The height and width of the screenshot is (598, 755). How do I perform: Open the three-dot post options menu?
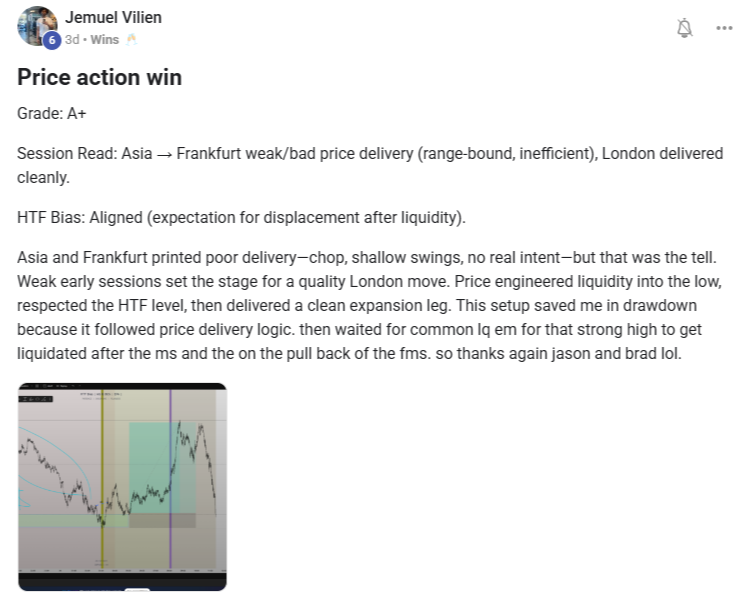click(724, 28)
